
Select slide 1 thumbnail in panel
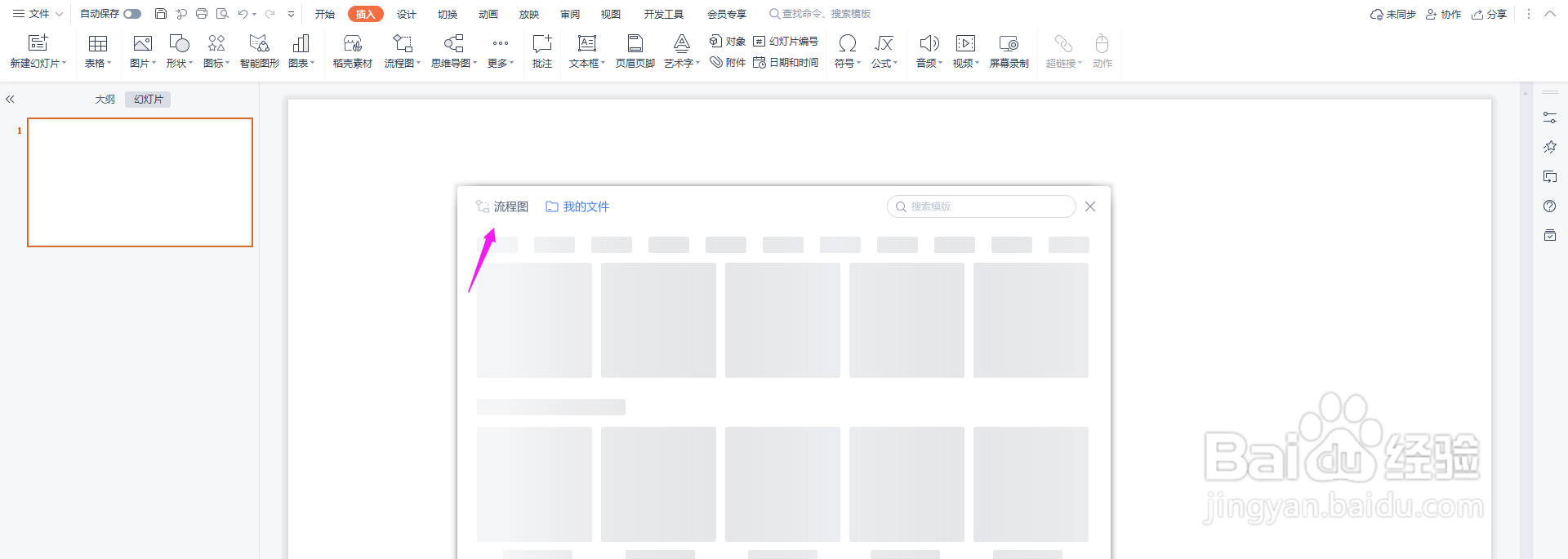click(140, 182)
